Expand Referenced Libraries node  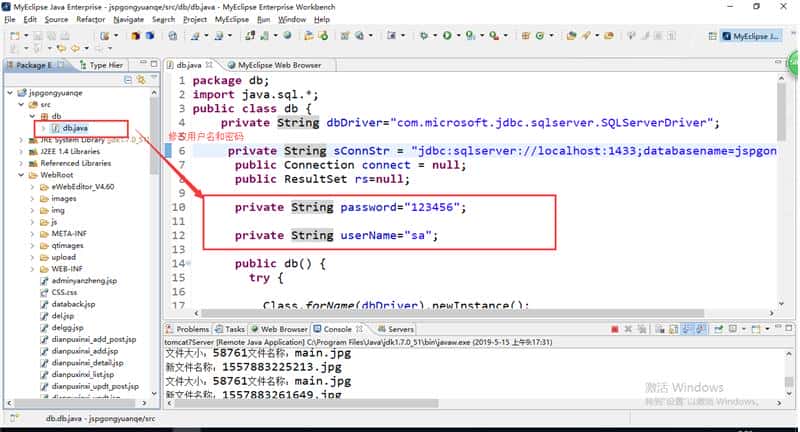pos(21,163)
